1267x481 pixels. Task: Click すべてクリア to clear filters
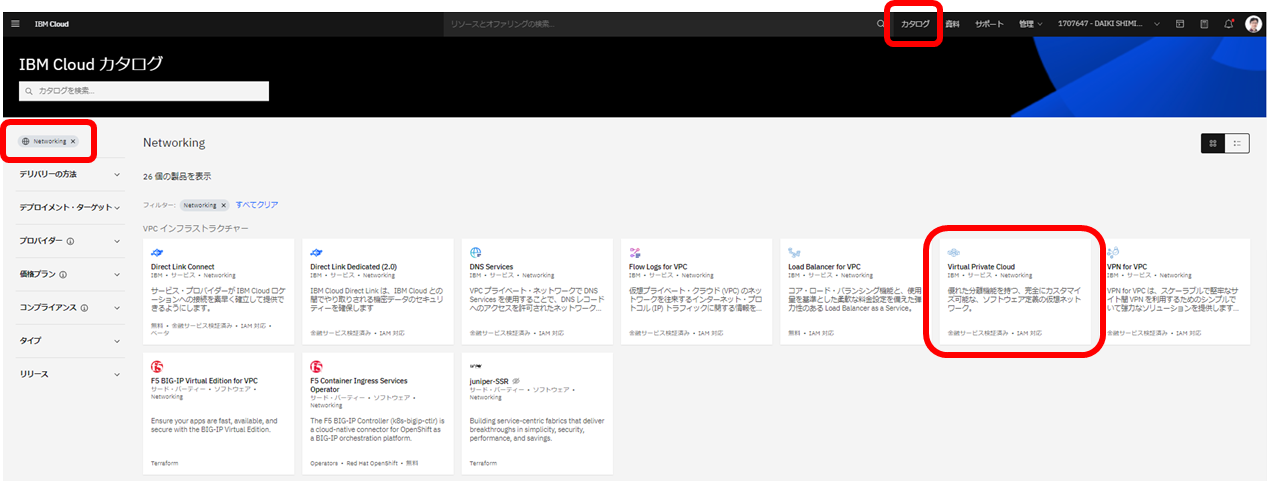click(x=257, y=204)
